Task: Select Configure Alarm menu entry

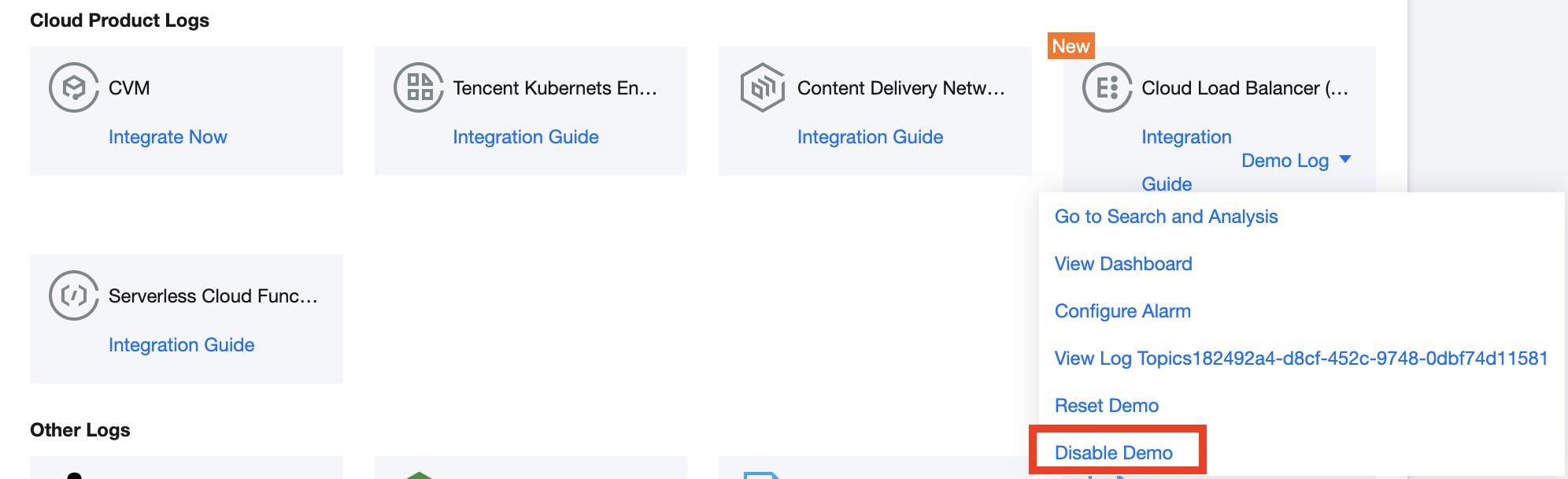Action: click(1122, 311)
